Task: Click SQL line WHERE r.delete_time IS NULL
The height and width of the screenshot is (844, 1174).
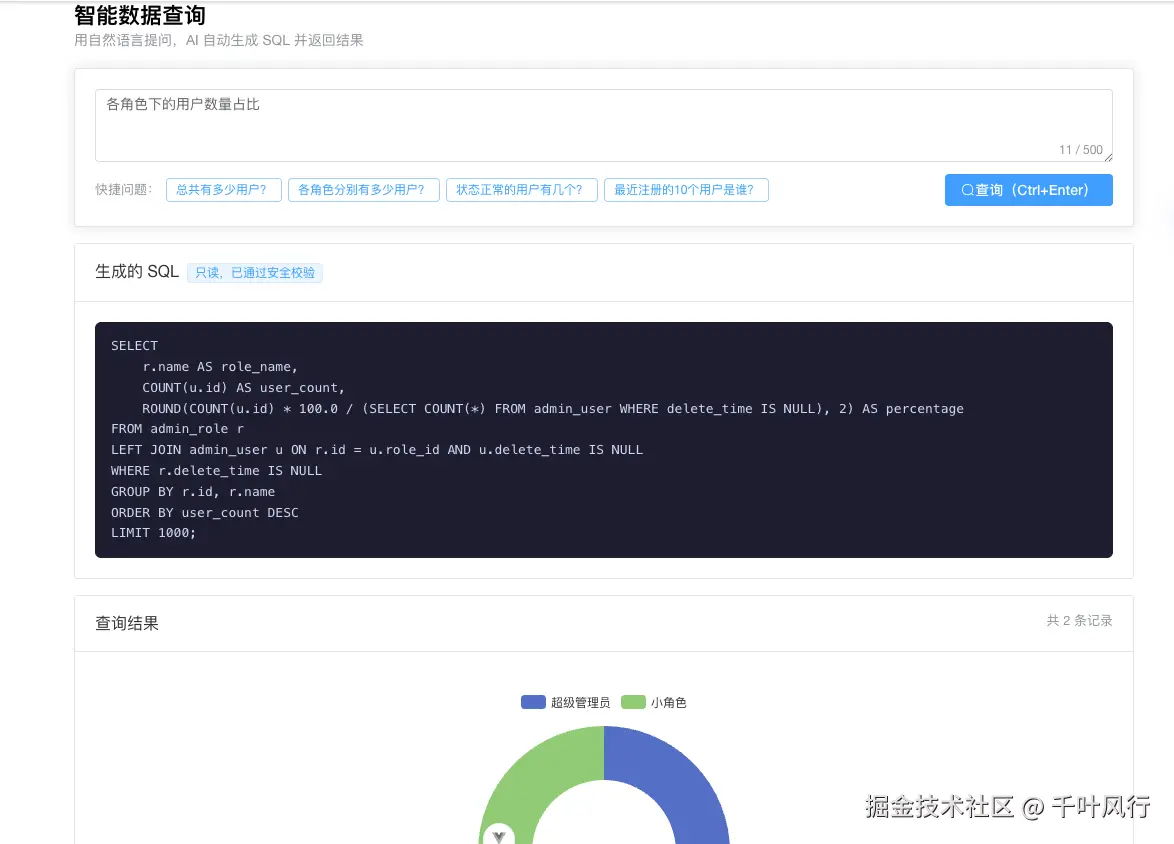Action: [x=216, y=470]
